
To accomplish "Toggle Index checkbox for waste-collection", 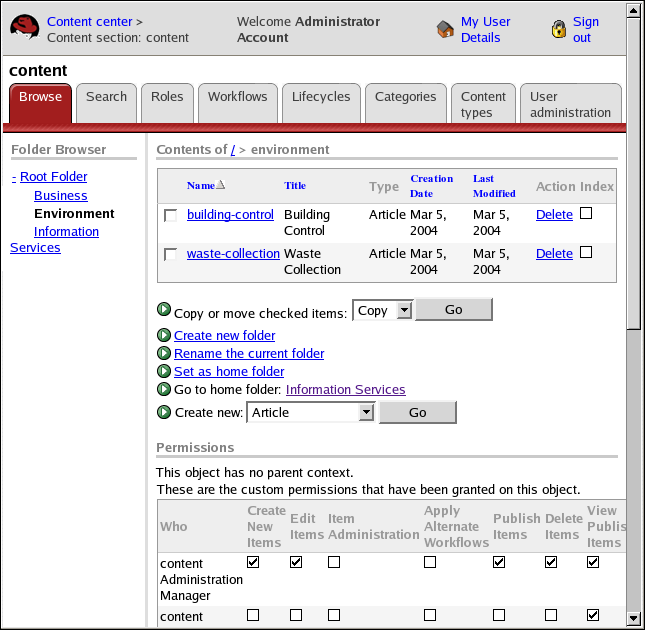I will tap(586, 252).
